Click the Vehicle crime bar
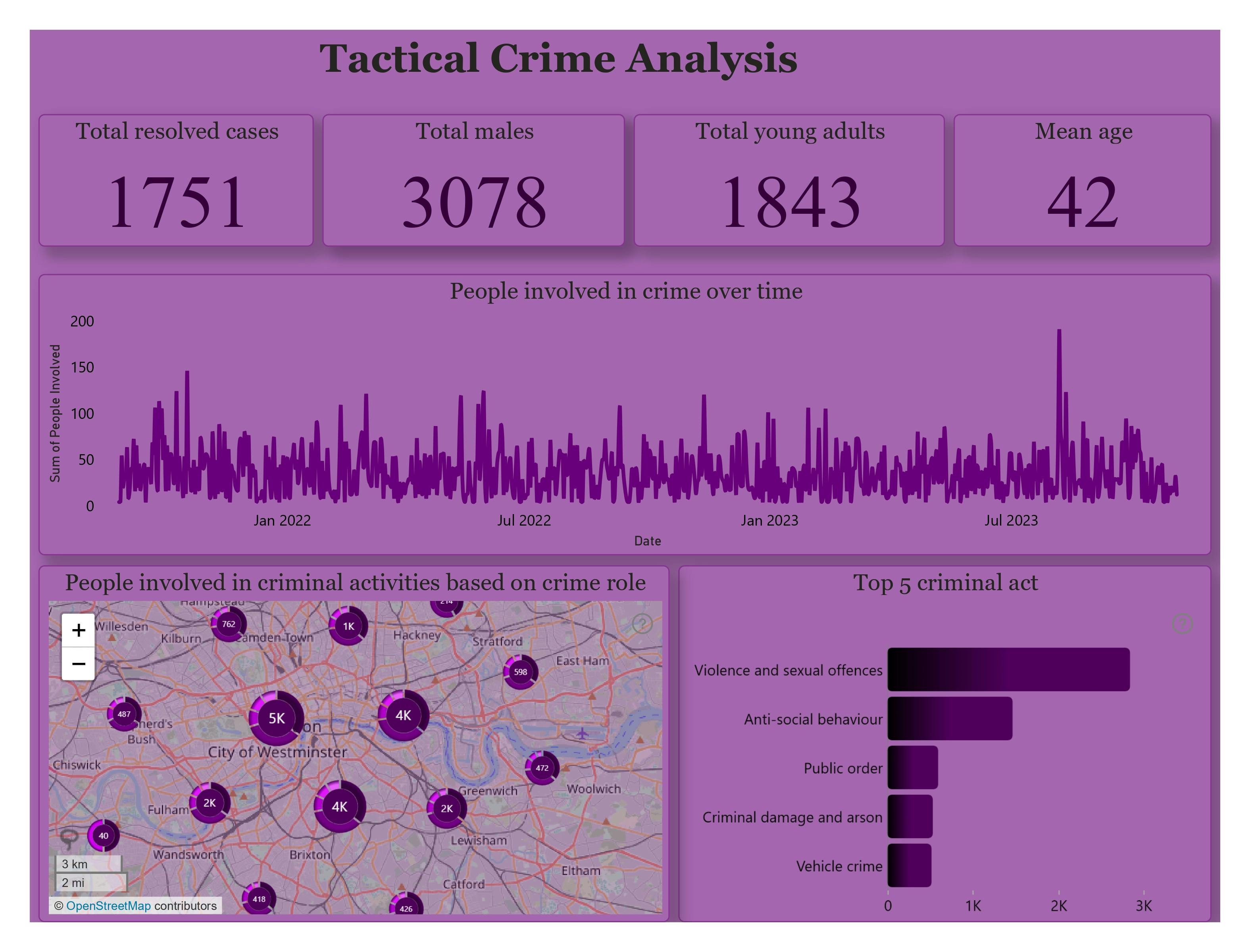This screenshot has width=1250, height=952. 909,866
